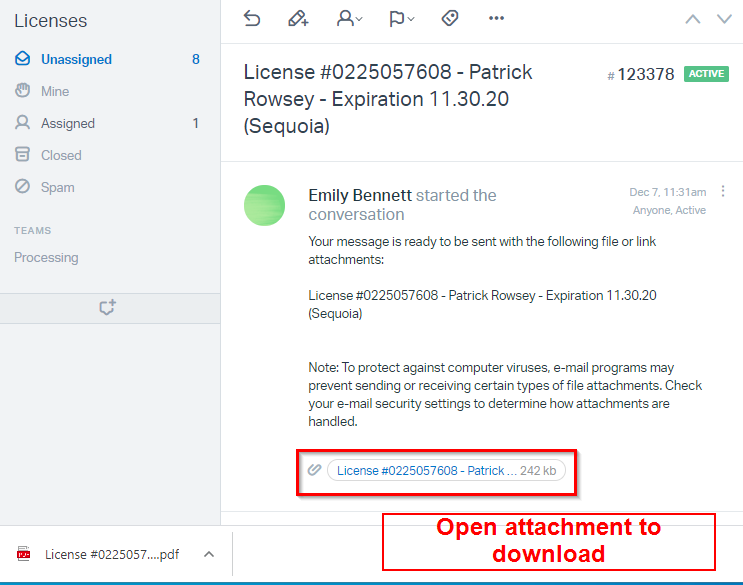The image size is (743, 585).
Task: Open the Mine folder
Action: click(110, 91)
